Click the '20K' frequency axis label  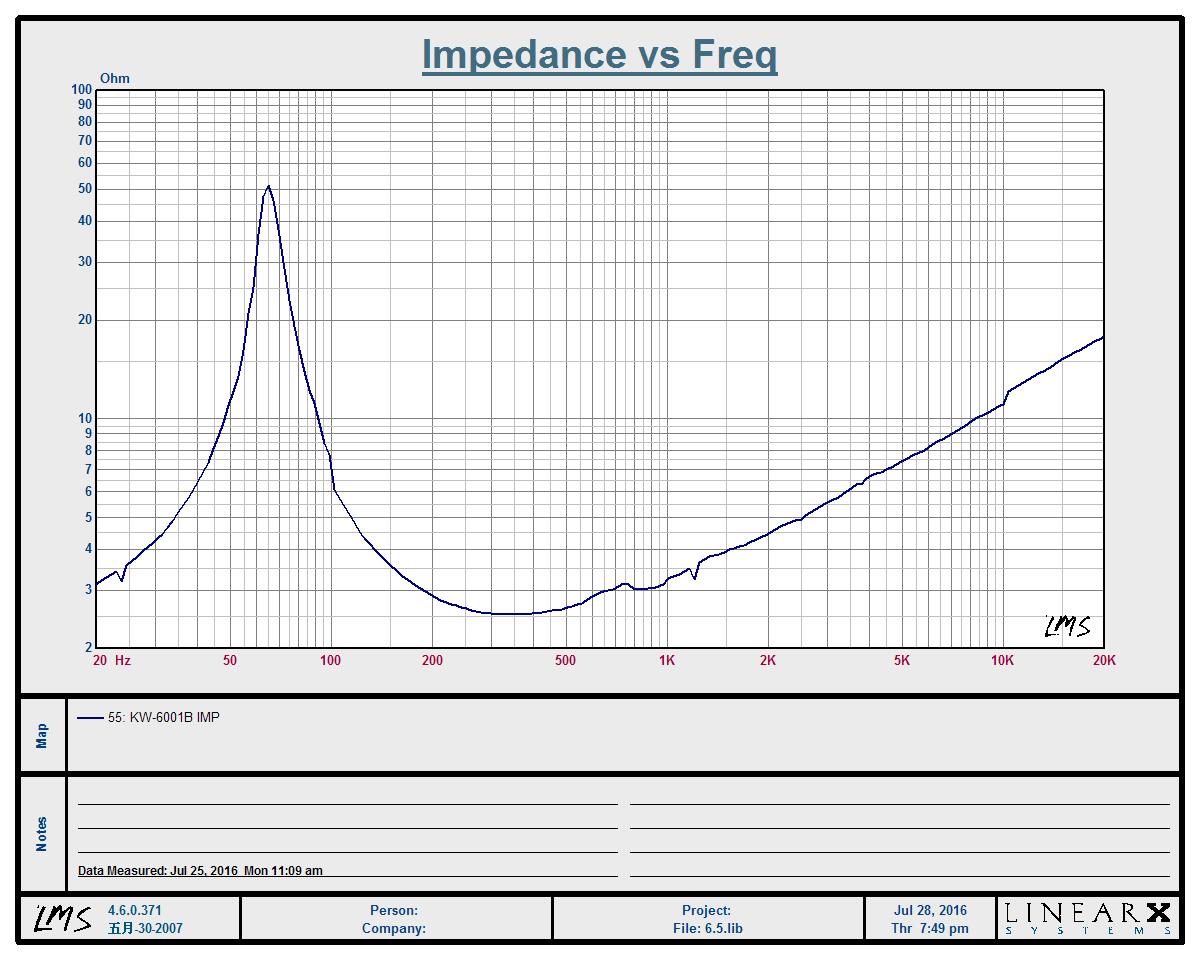click(x=1103, y=660)
